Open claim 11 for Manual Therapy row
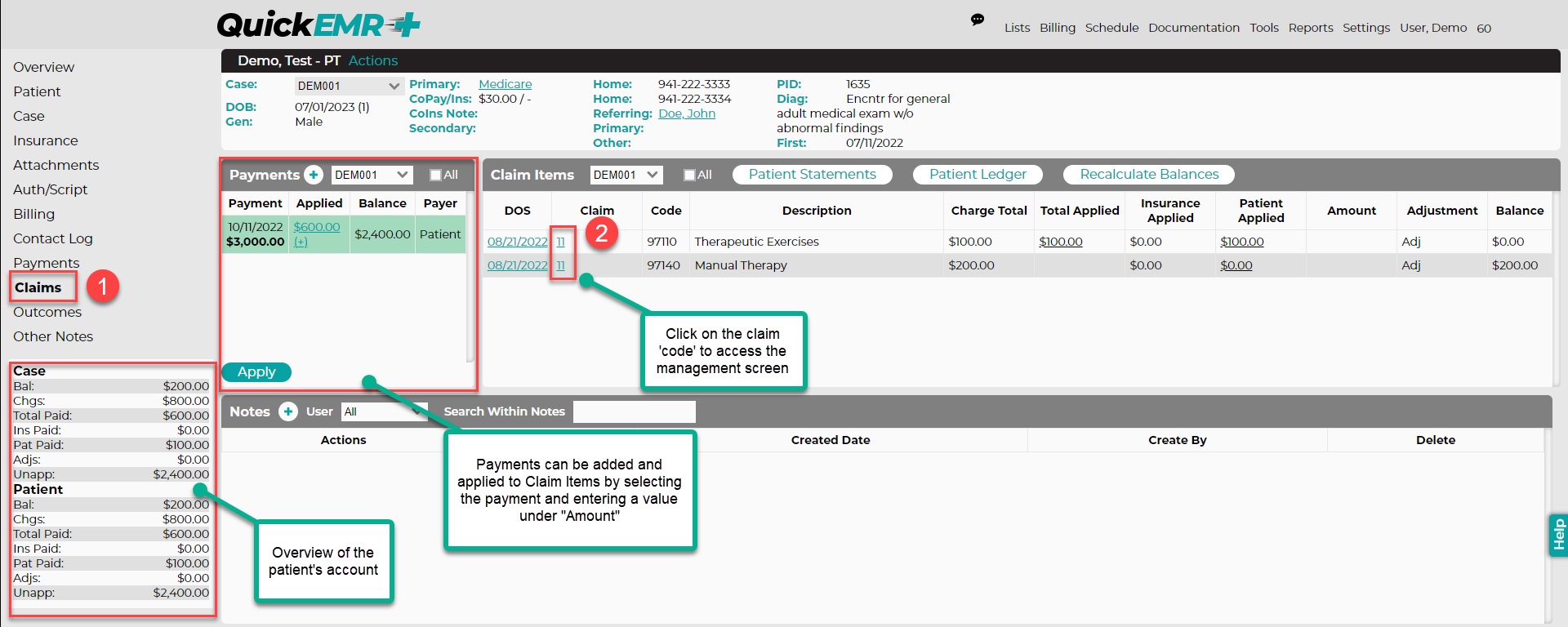Image resolution: width=1568 pixels, height=627 pixels. coord(560,265)
